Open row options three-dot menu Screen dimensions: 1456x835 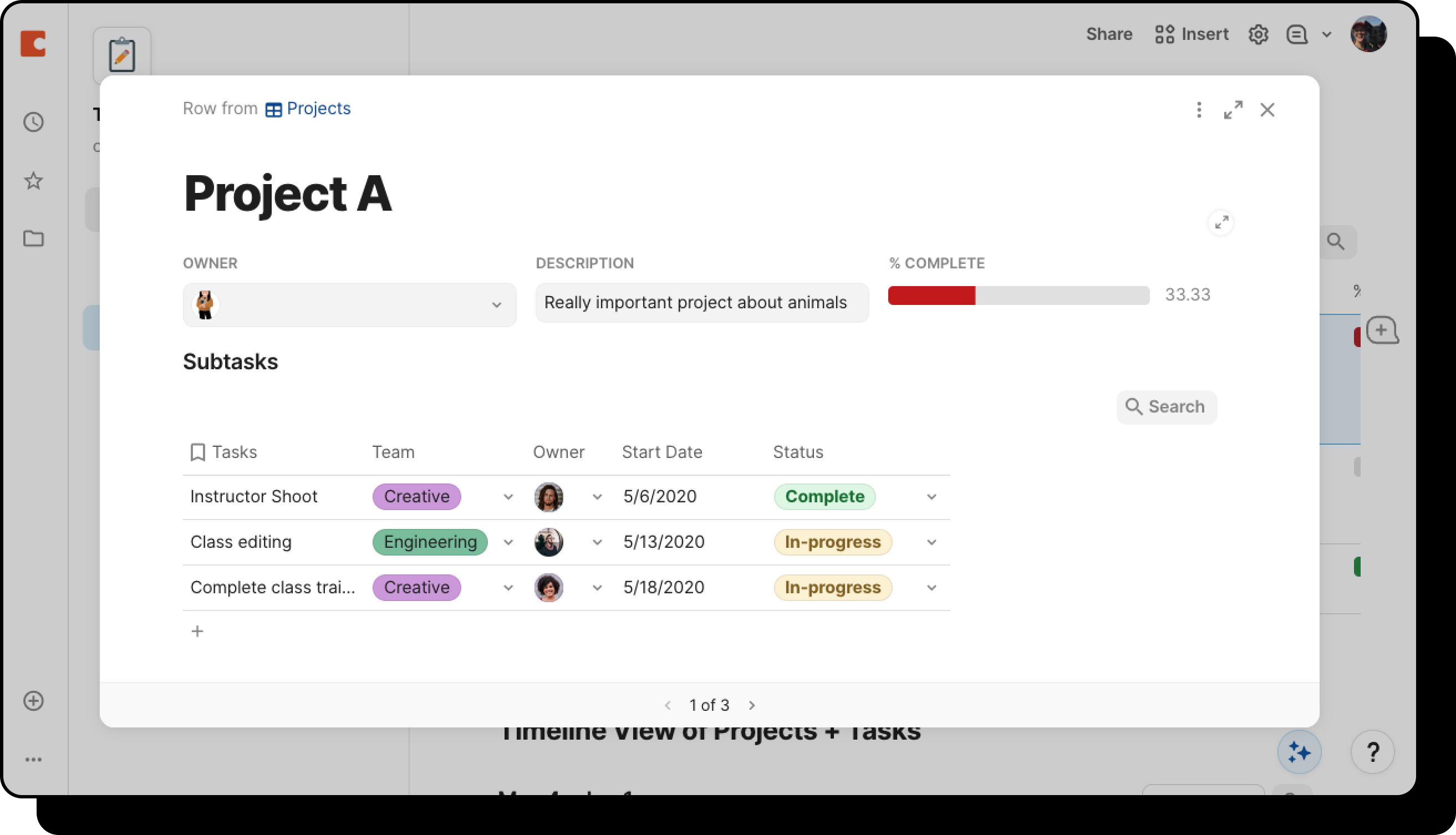[1199, 110]
